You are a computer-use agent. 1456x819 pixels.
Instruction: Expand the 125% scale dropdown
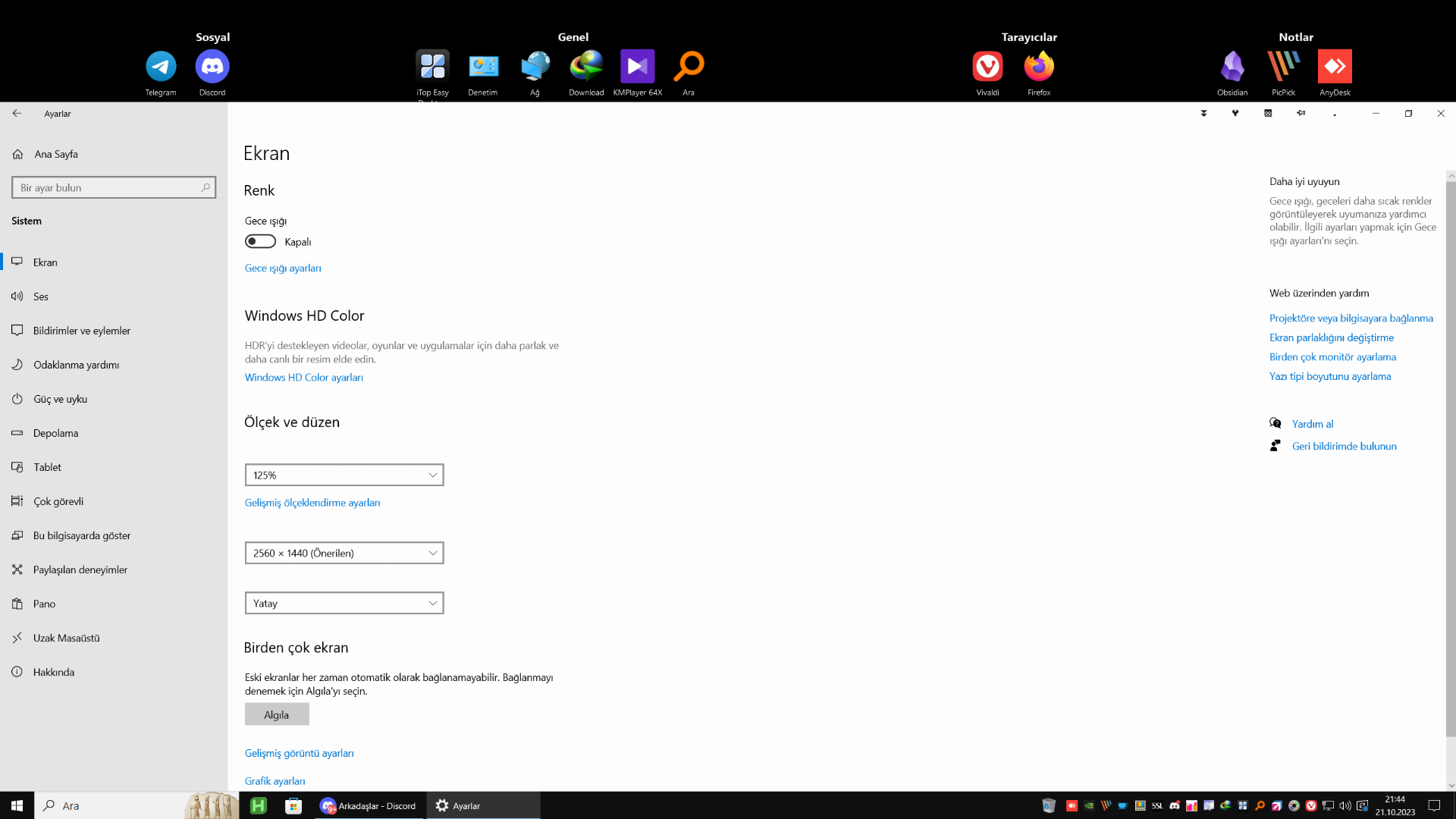point(344,475)
